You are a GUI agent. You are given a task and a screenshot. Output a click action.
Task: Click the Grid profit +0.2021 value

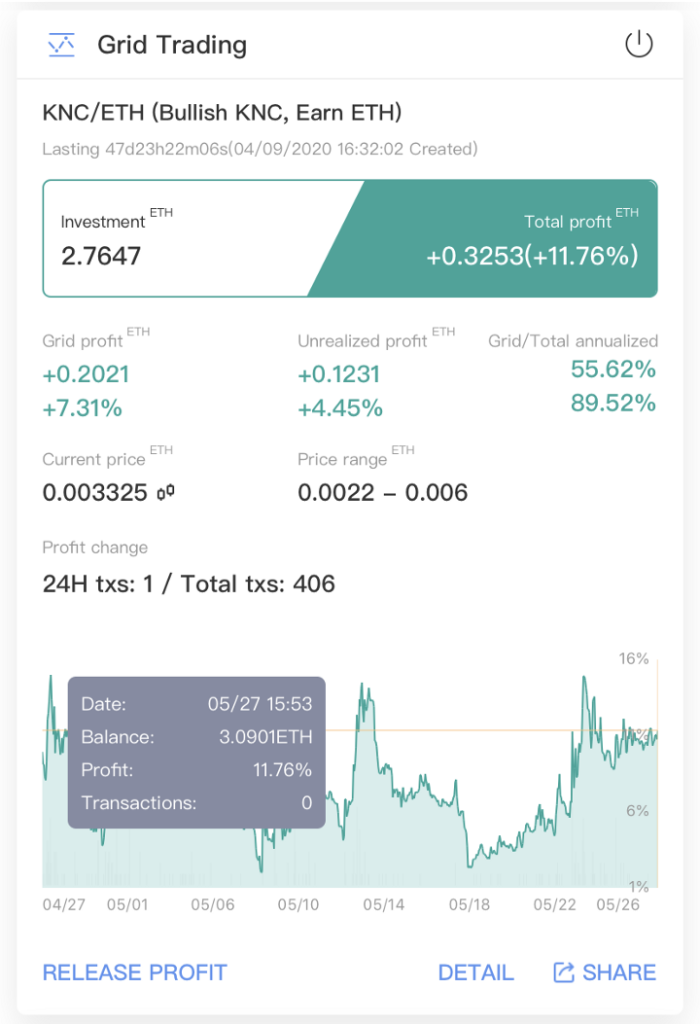pyautogui.click(x=86, y=374)
